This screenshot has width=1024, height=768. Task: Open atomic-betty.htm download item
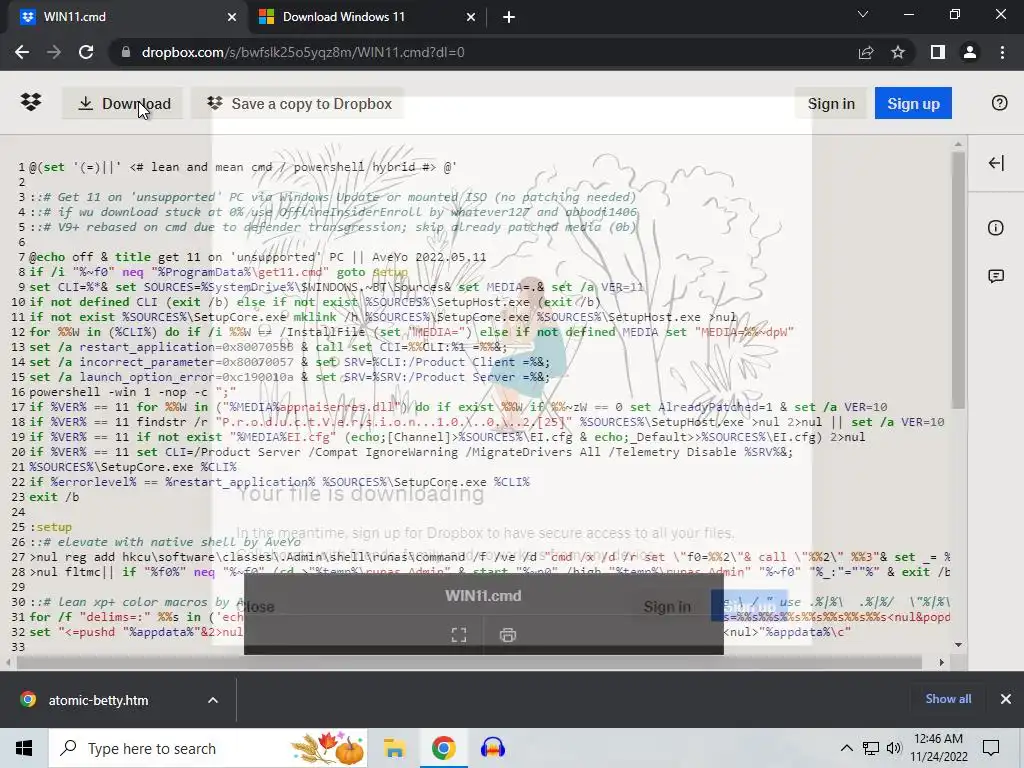(98, 700)
